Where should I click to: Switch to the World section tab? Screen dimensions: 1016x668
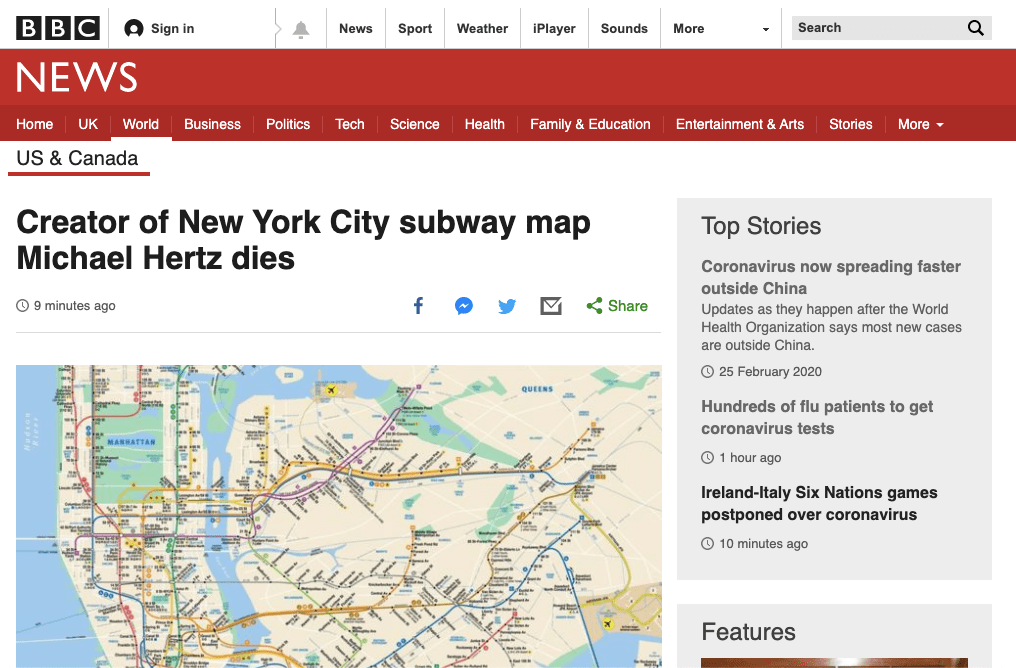click(140, 124)
